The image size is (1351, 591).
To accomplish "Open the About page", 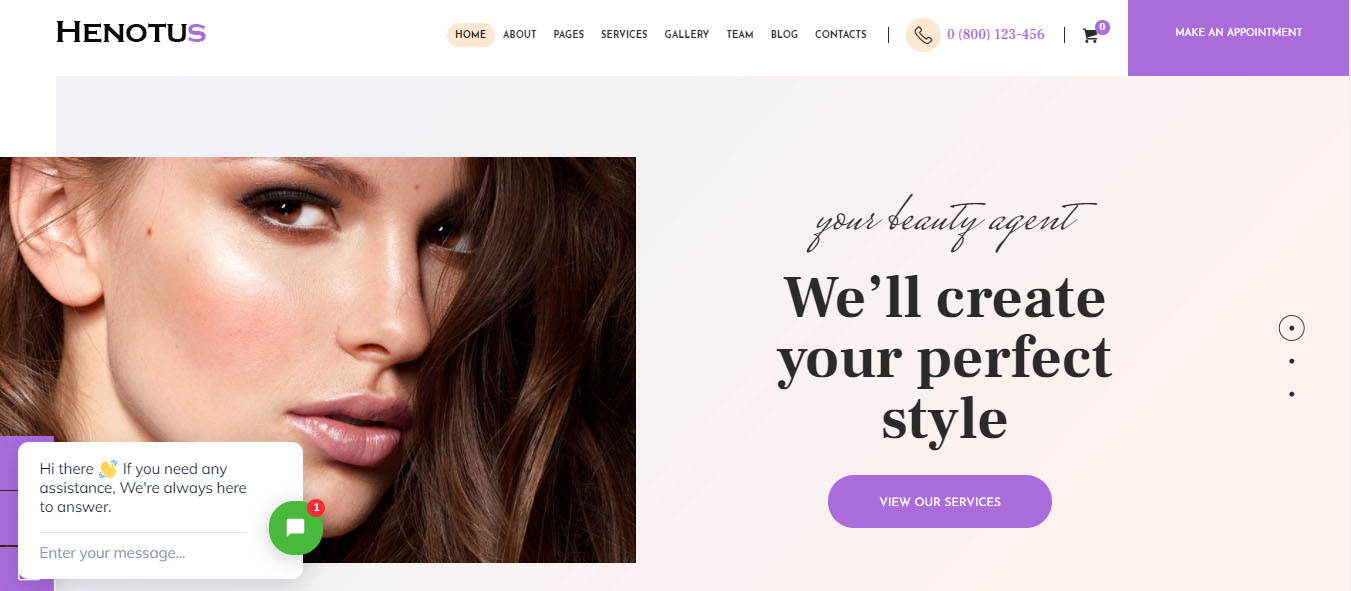I will [520, 35].
